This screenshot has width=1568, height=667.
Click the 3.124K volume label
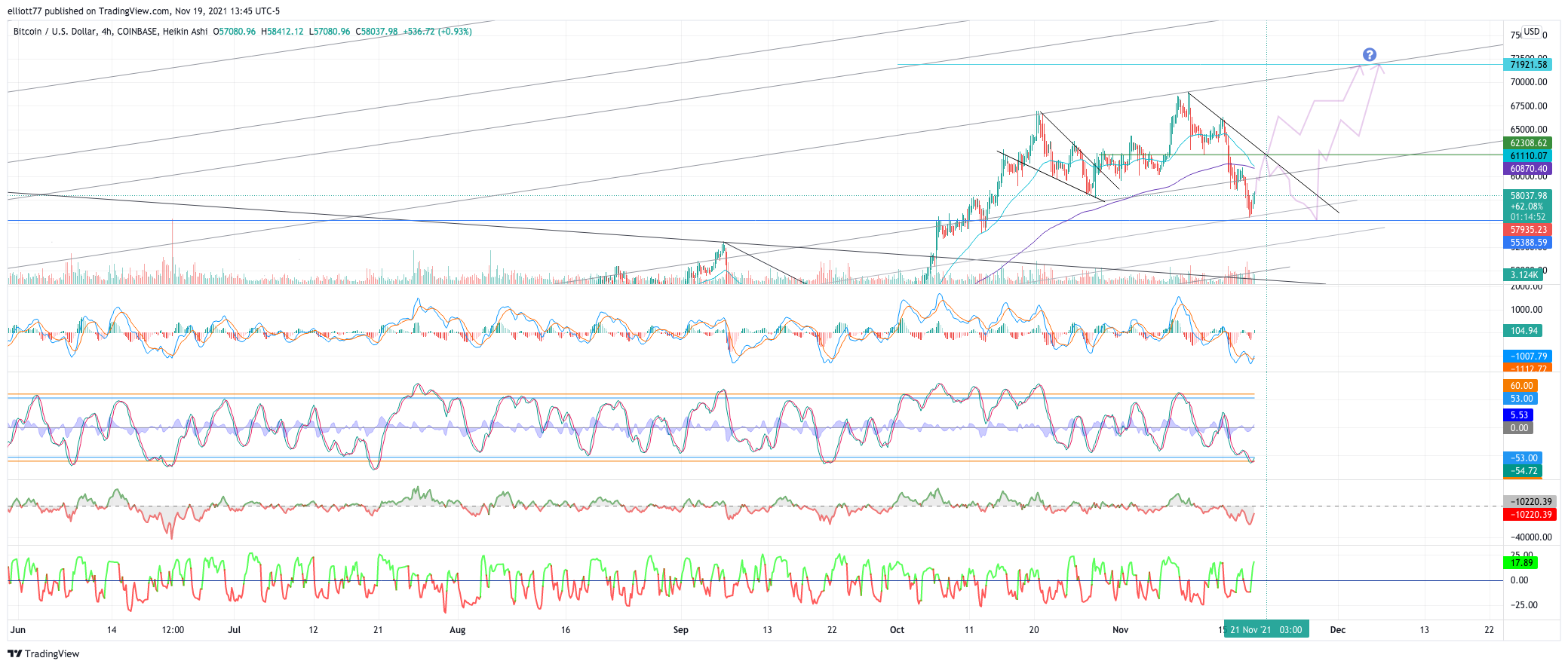tap(1524, 275)
